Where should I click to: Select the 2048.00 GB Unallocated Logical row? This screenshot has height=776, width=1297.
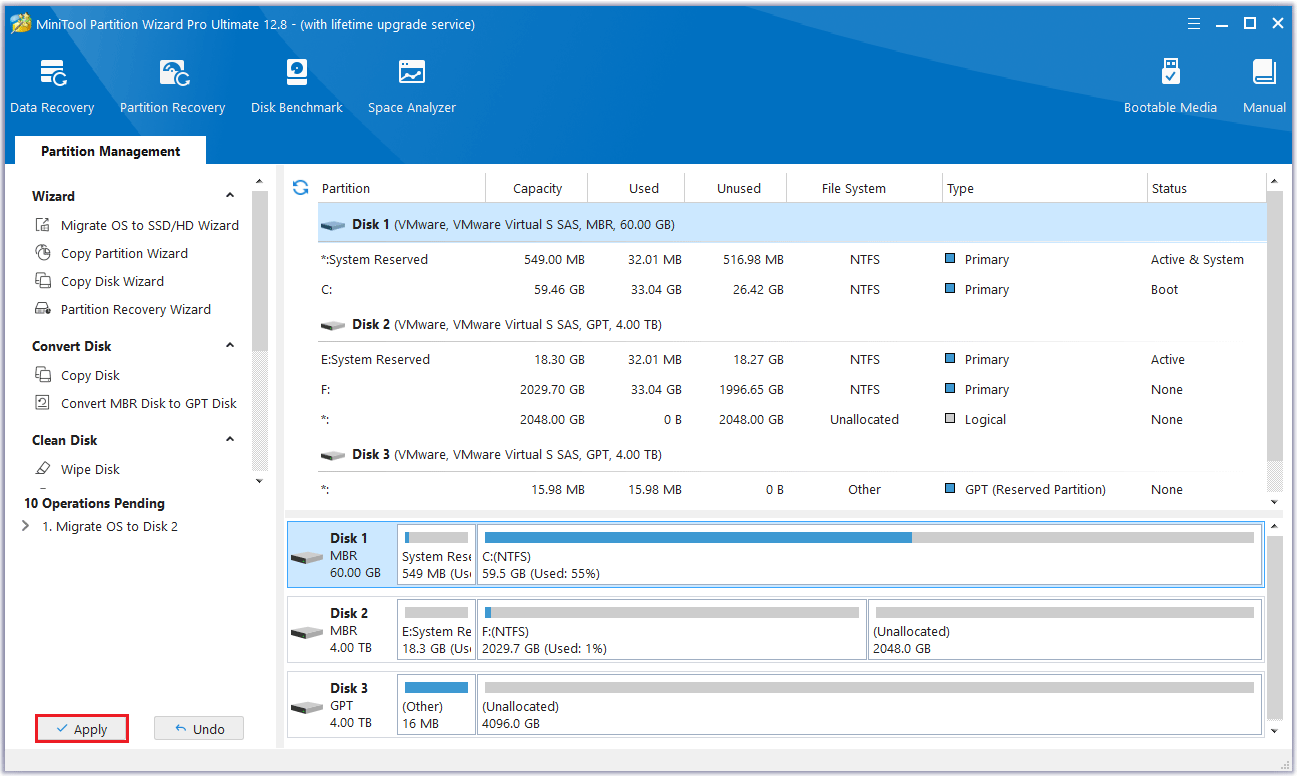coord(792,419)
